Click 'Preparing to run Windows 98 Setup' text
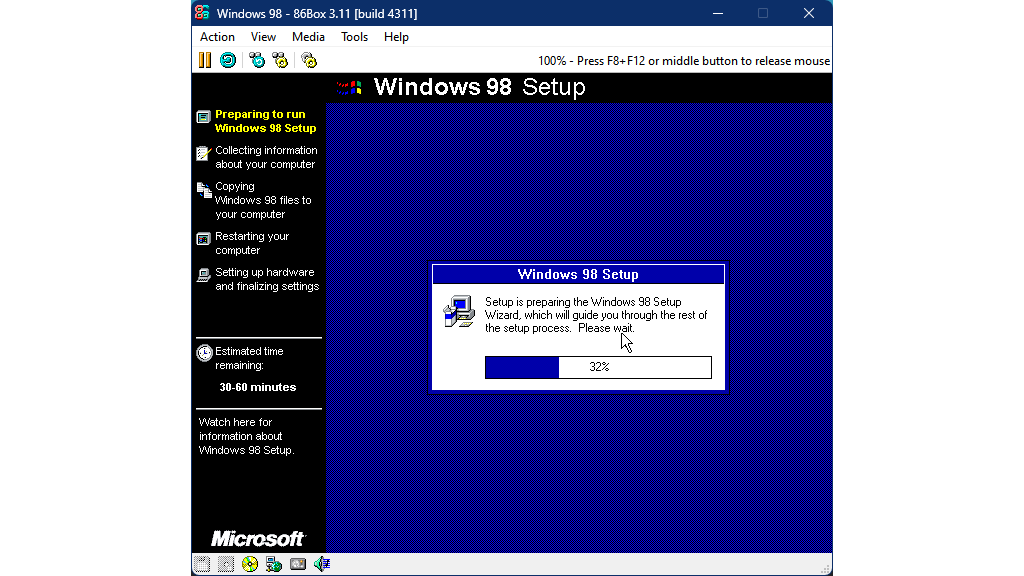1024x576 pixels. tap(266, 121)
